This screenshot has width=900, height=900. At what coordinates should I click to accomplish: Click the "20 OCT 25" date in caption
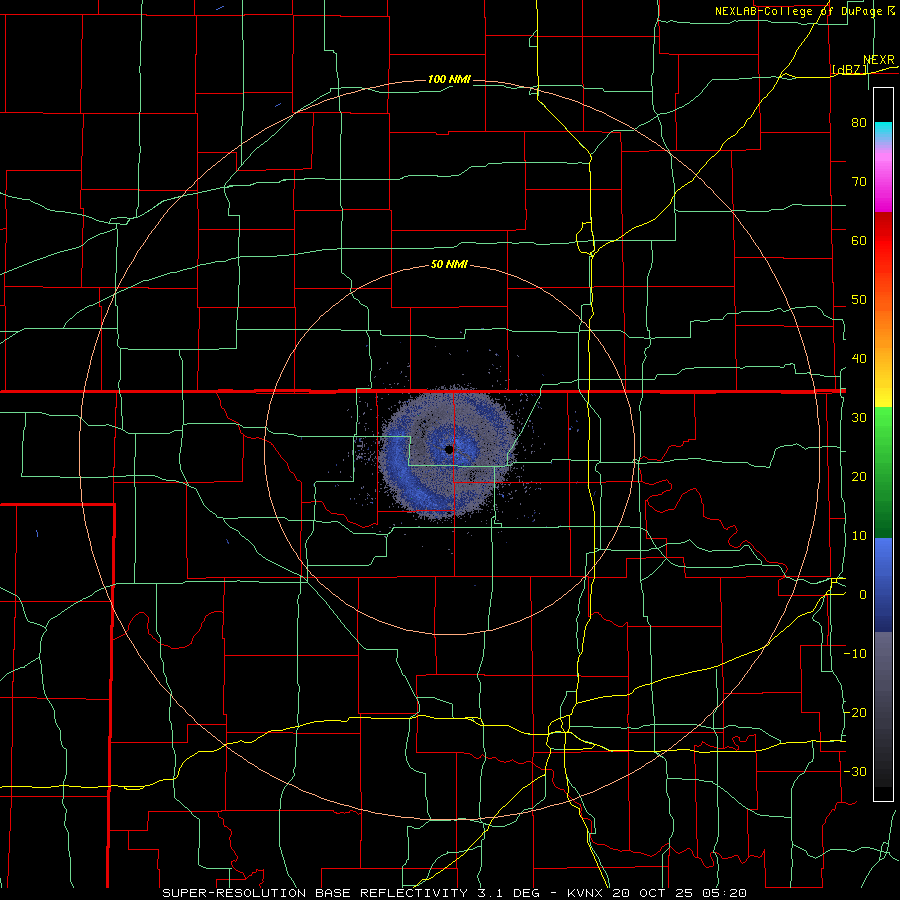[654, 893]
